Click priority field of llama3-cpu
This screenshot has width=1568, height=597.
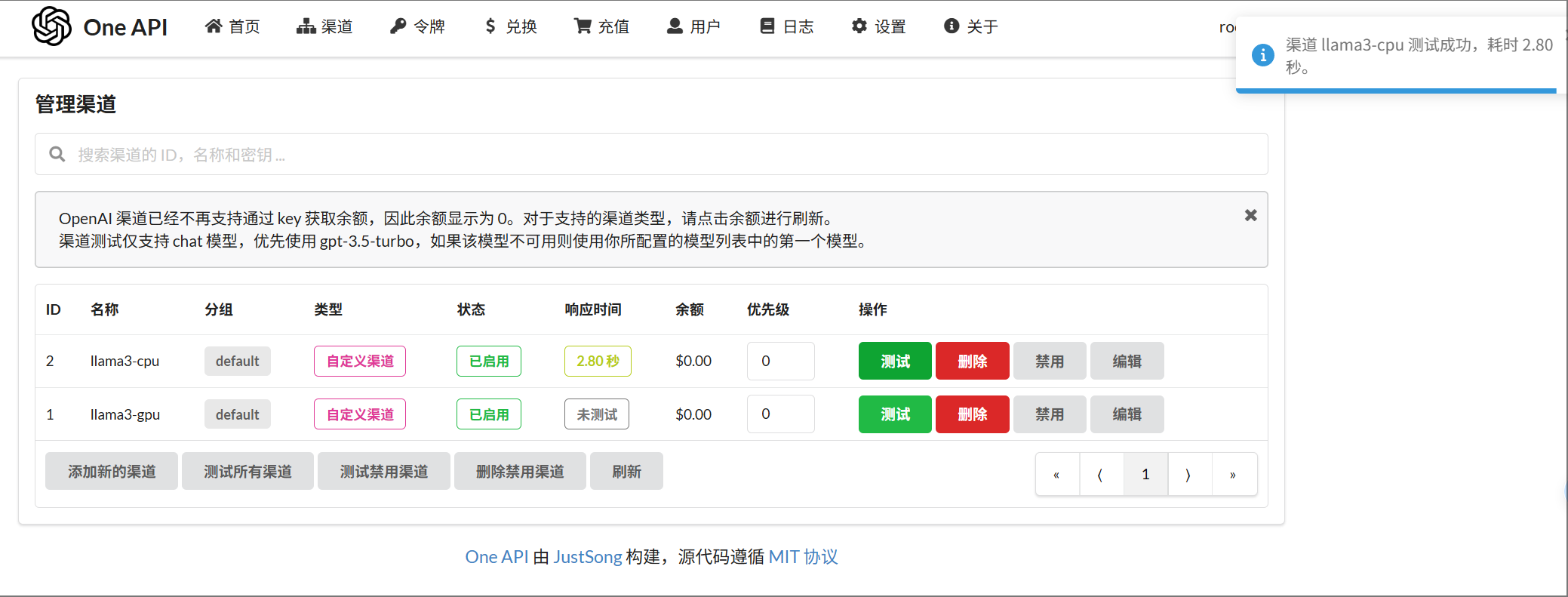(x=780, y=362)
